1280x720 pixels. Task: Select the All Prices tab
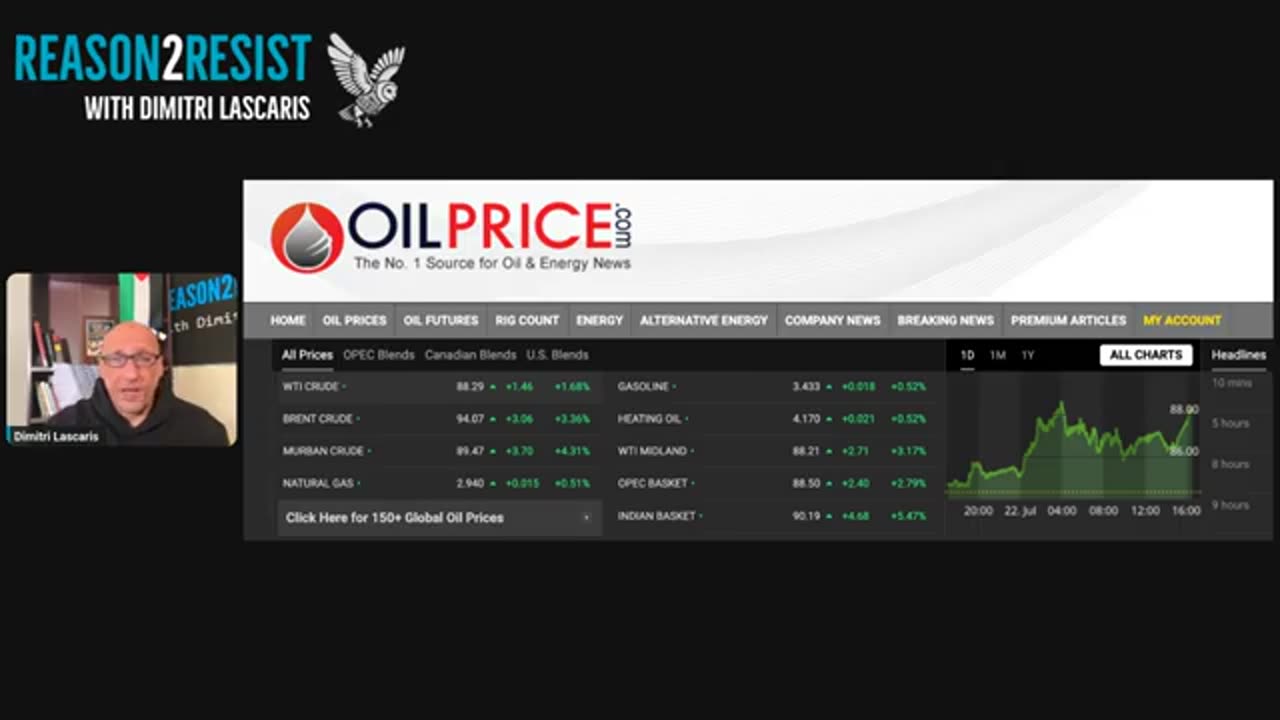(307, 355)
